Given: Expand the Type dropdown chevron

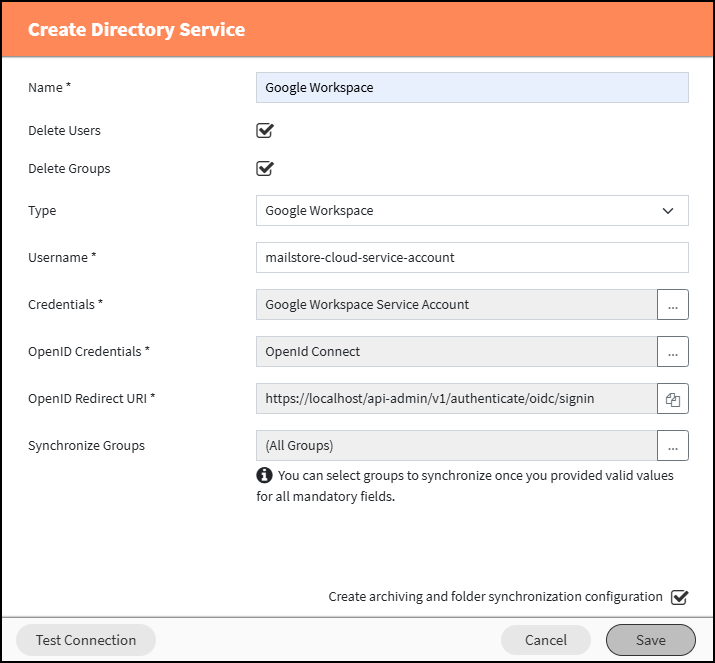Looking at the screenshot, I should pyautogui.click(x=668, y=211).
